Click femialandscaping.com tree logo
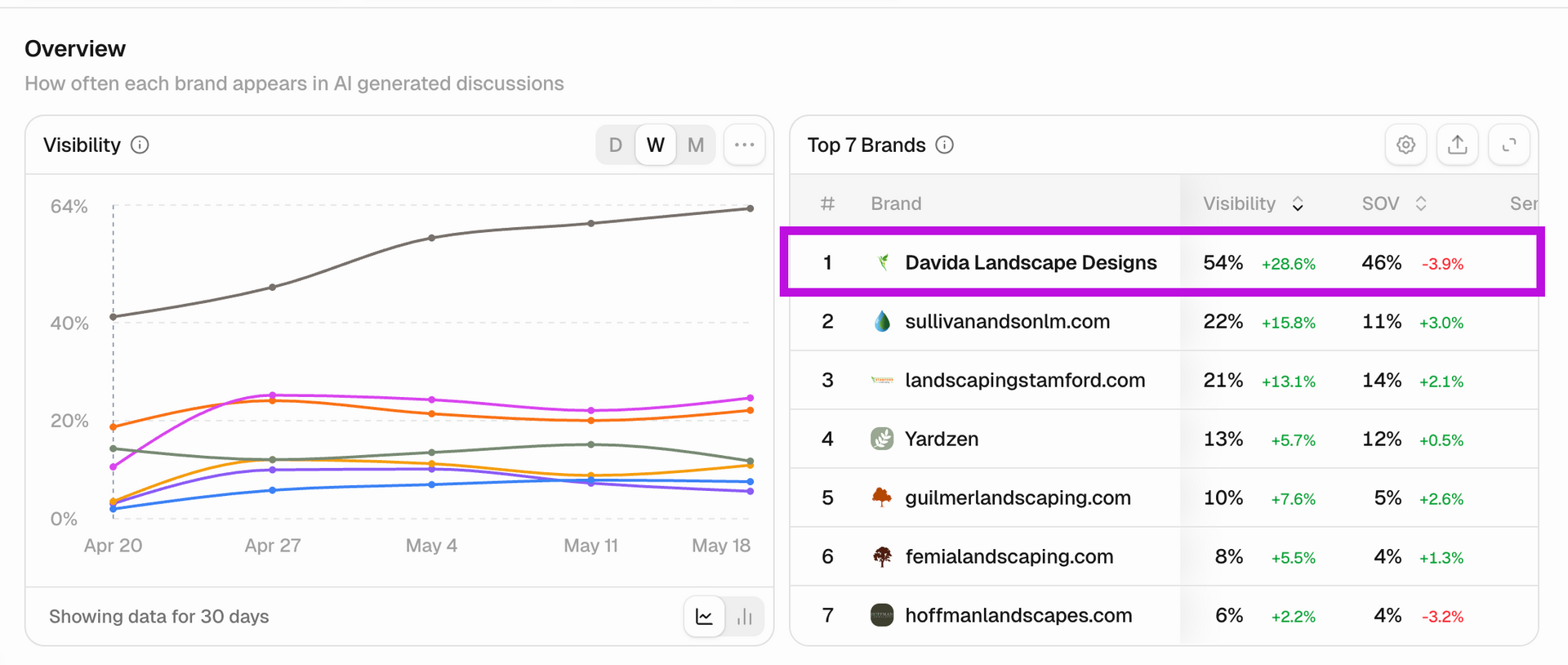The height and width of the screenshot is (665, 1568). click(882, 556)
